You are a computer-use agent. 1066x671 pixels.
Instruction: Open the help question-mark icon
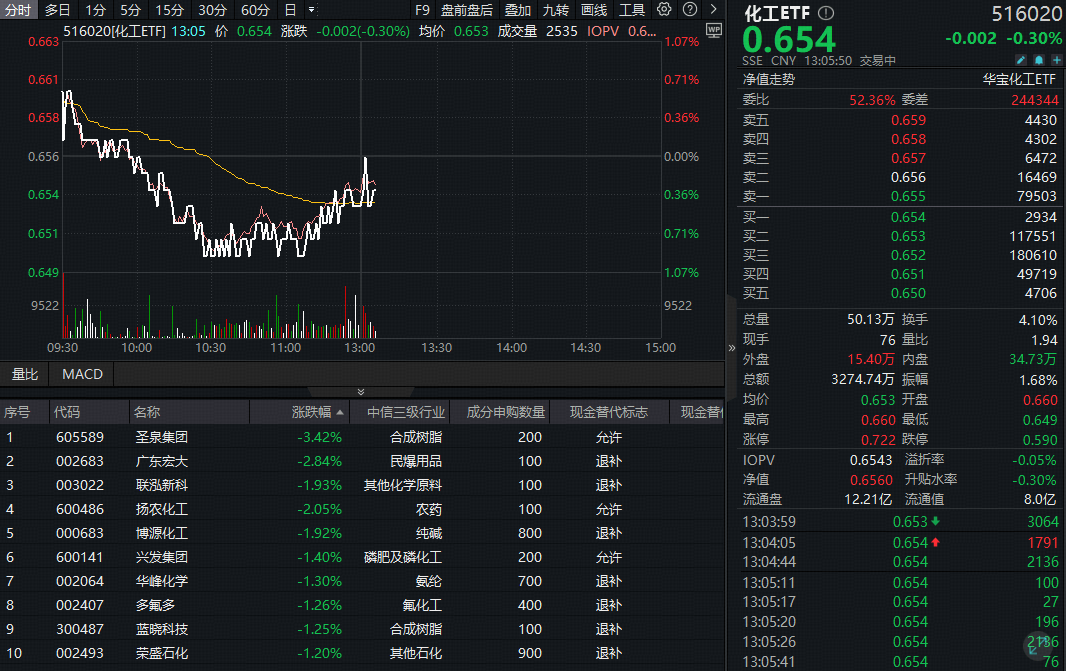690,9
